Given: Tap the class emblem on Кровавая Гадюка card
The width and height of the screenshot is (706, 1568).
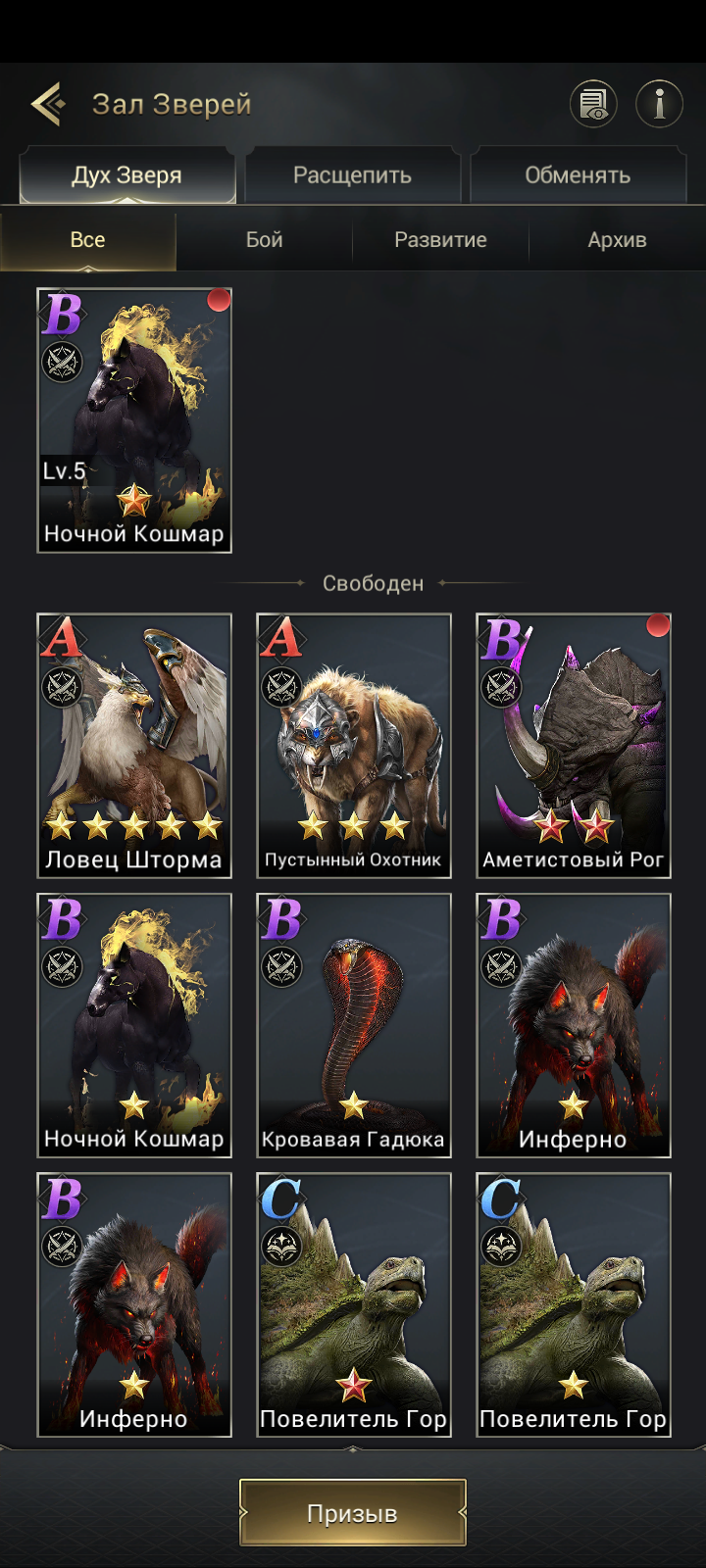Looking at the screenshot, I should point(281,966).
